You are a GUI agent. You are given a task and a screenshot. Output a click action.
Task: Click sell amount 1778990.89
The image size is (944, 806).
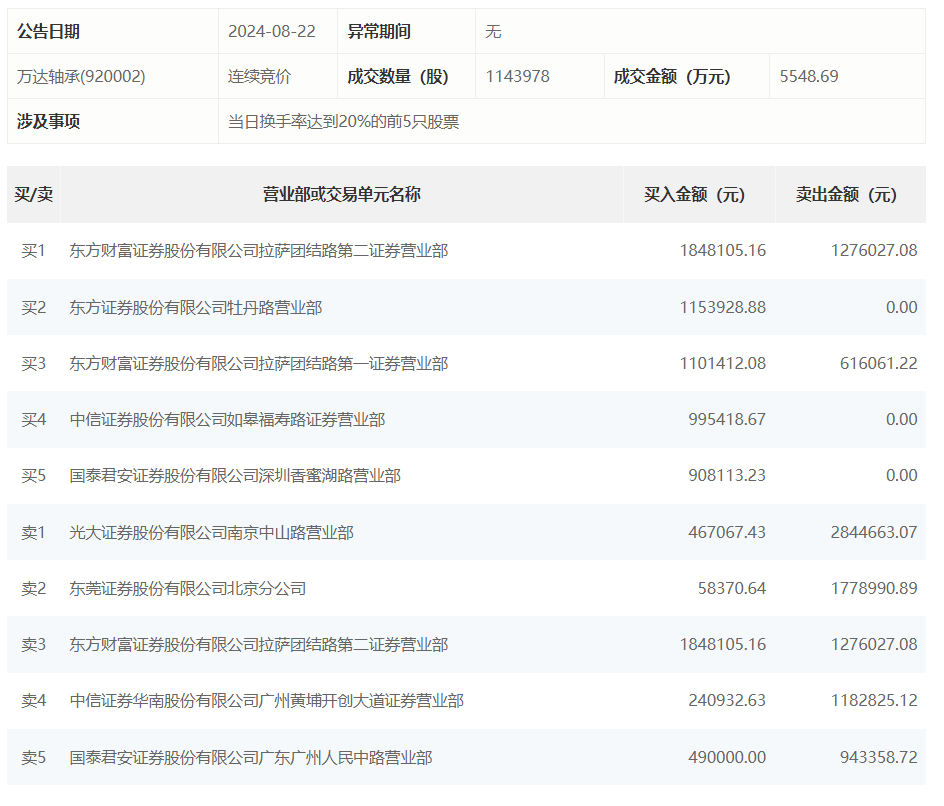pyautogui.click(x=874, y=588)
